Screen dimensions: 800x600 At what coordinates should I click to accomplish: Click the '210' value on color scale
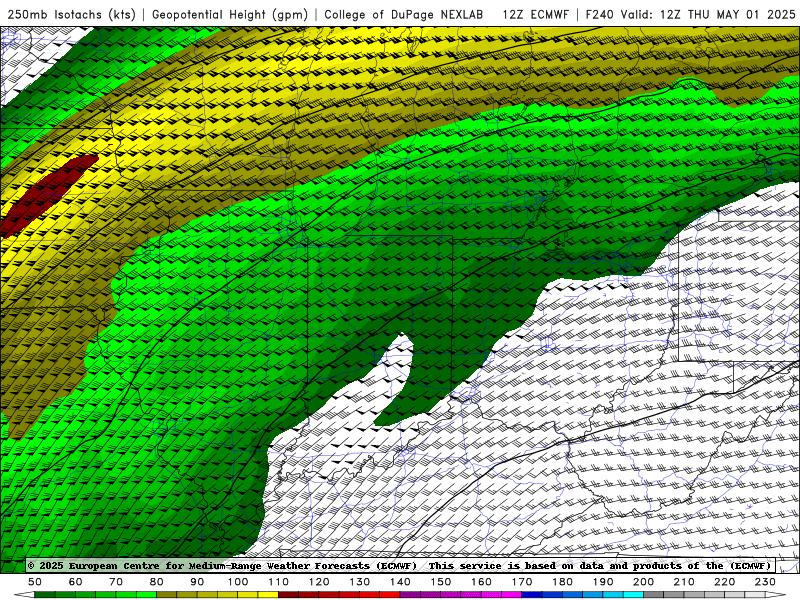(x=684, y=582)
